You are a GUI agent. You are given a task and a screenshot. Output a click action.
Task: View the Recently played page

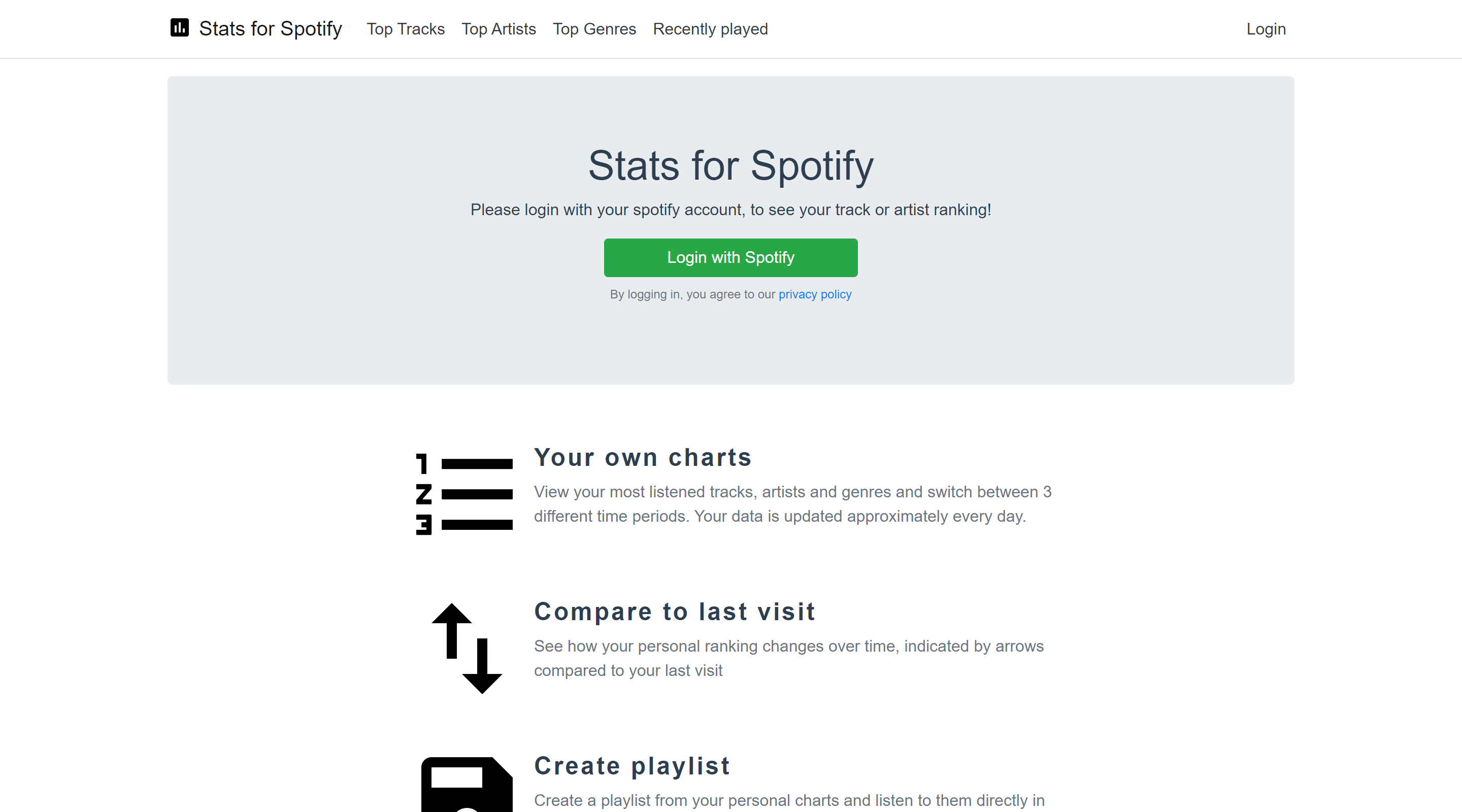(x=710, y=29)
